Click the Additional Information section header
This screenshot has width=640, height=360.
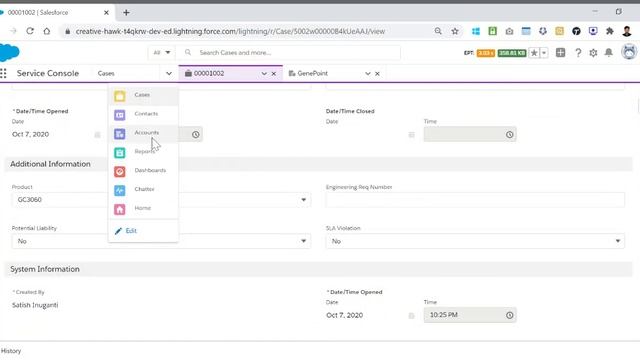point(318,164)
